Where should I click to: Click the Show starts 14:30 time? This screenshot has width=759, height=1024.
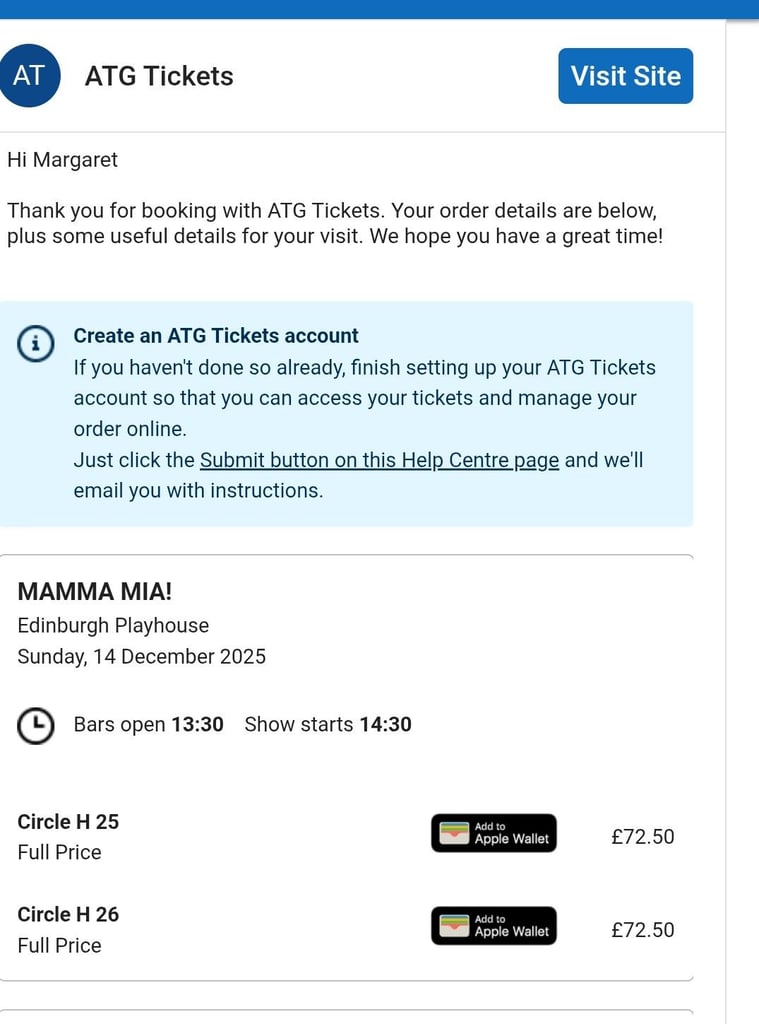click(x=328, y=724)
